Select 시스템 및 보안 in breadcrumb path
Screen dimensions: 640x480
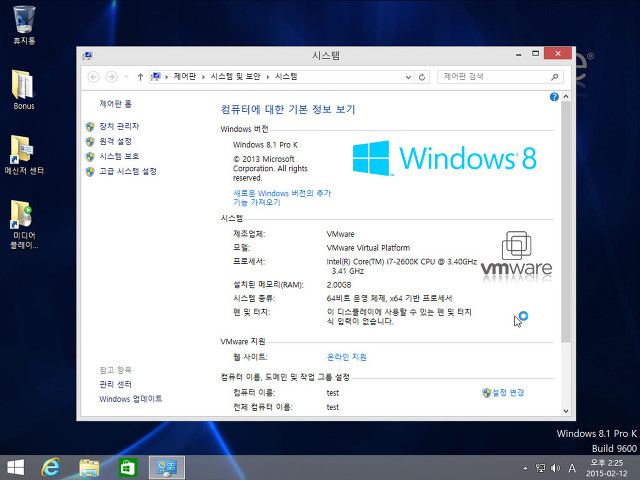236,76
